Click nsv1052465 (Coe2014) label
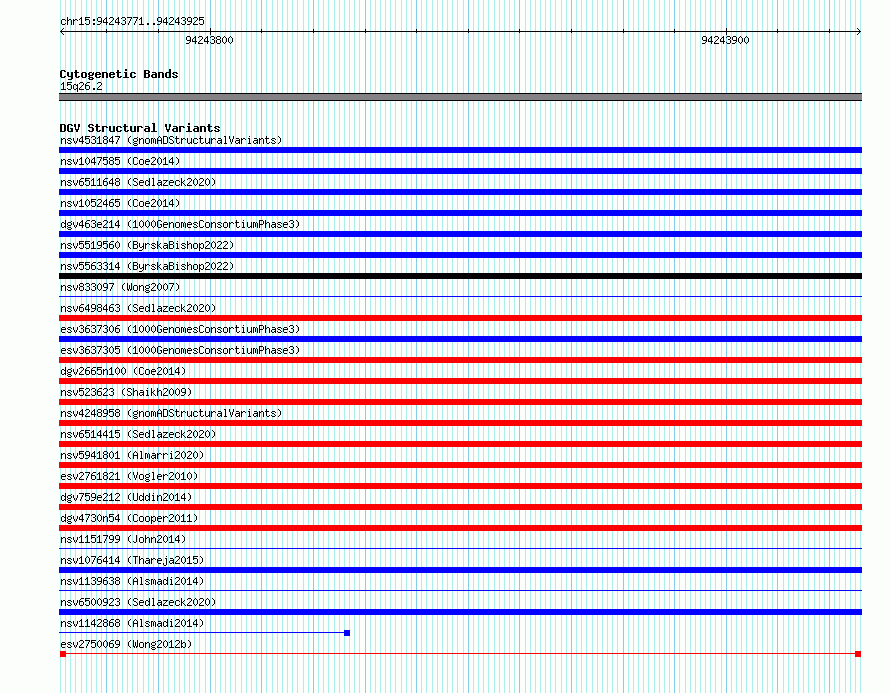890x693 pixels. pos(120,203)
